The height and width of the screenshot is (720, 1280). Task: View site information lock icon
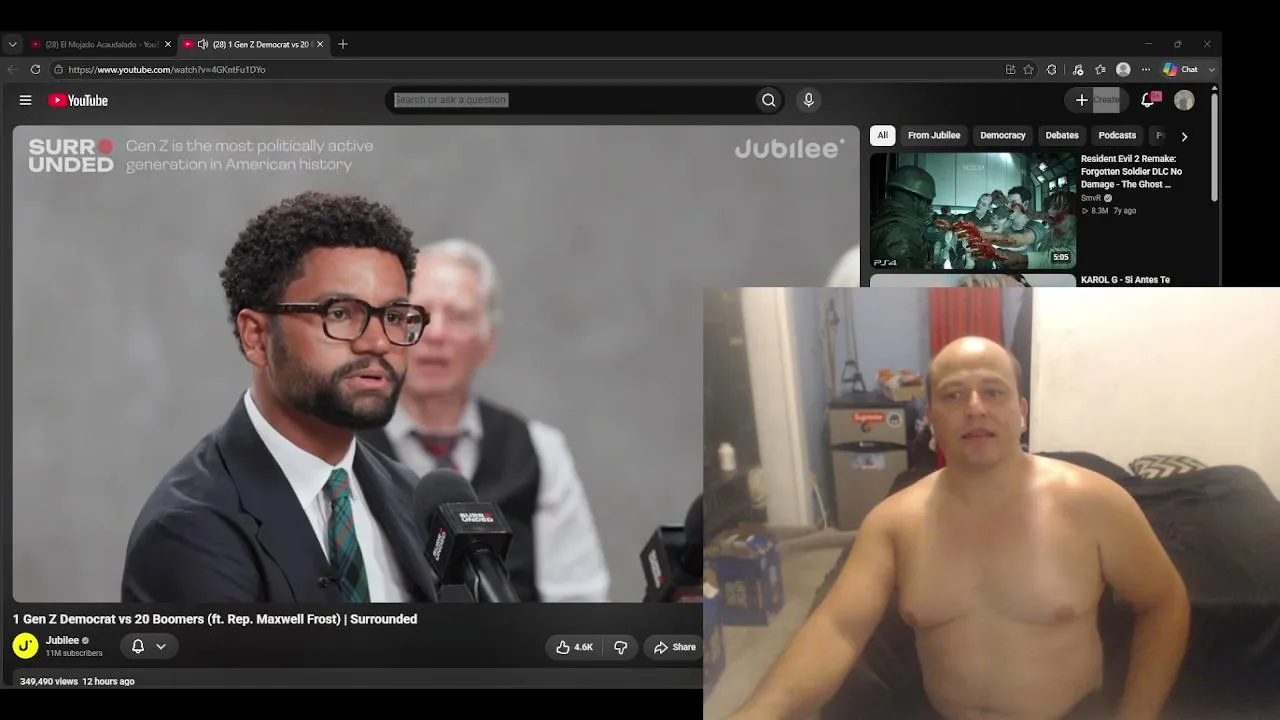[58, 70]
